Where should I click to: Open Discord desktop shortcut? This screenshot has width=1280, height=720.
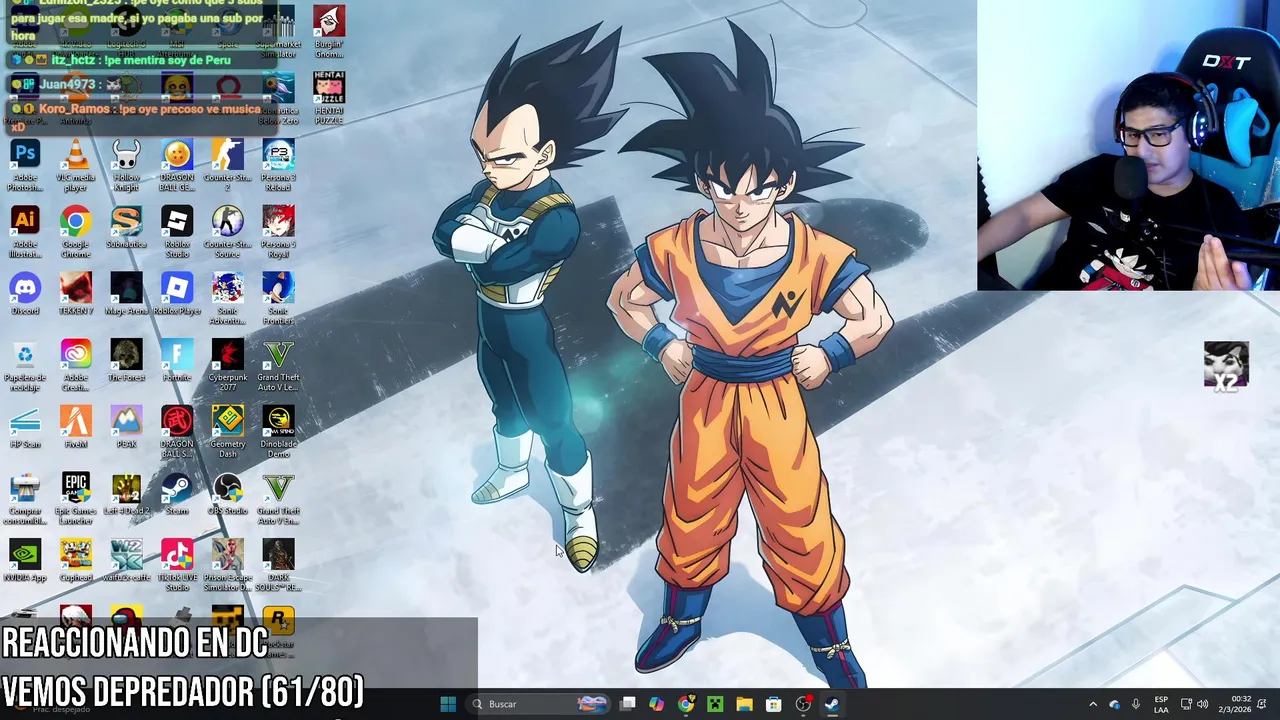click(x=25, y=294)
